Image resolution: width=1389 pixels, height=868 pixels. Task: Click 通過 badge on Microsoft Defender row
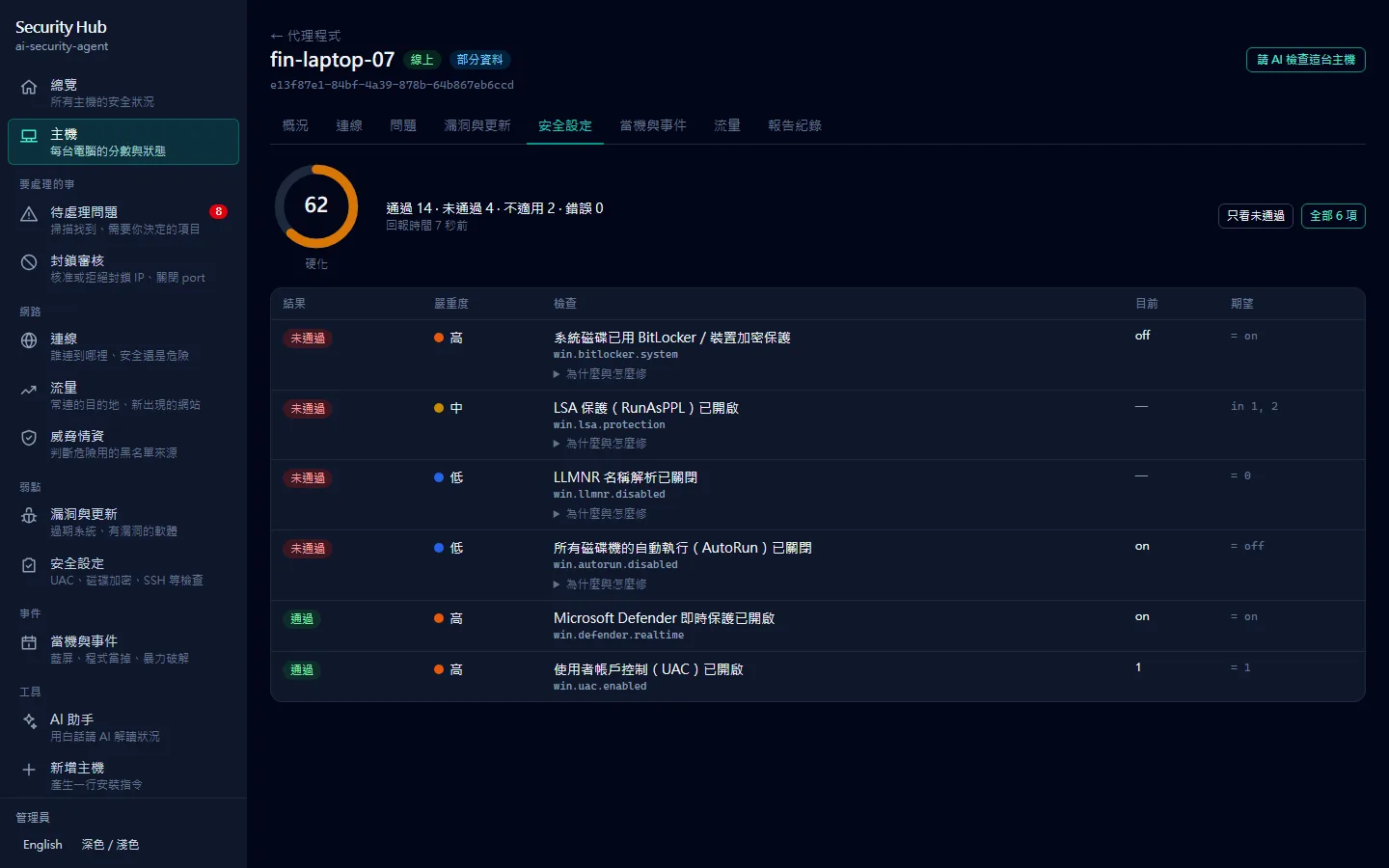302,619
